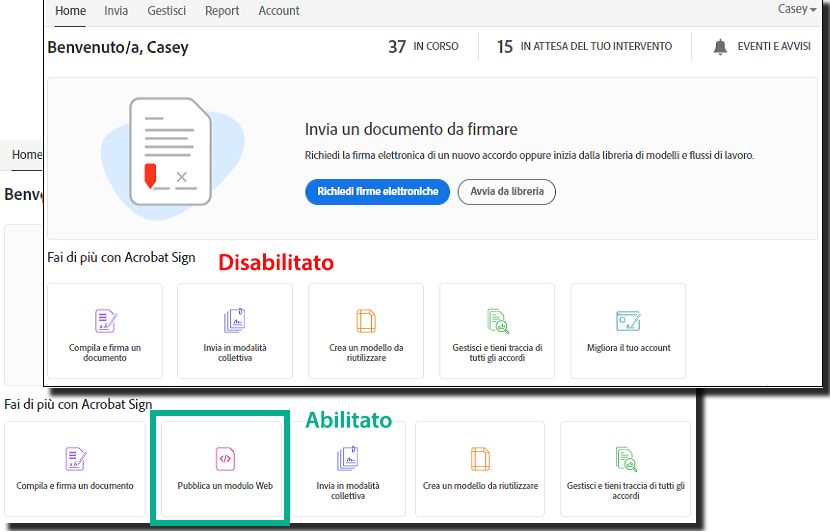Image resolution: width=830 pixels, height=531 pixels.
Task: Click Avvia da libreria button
Action: (507, 191)
